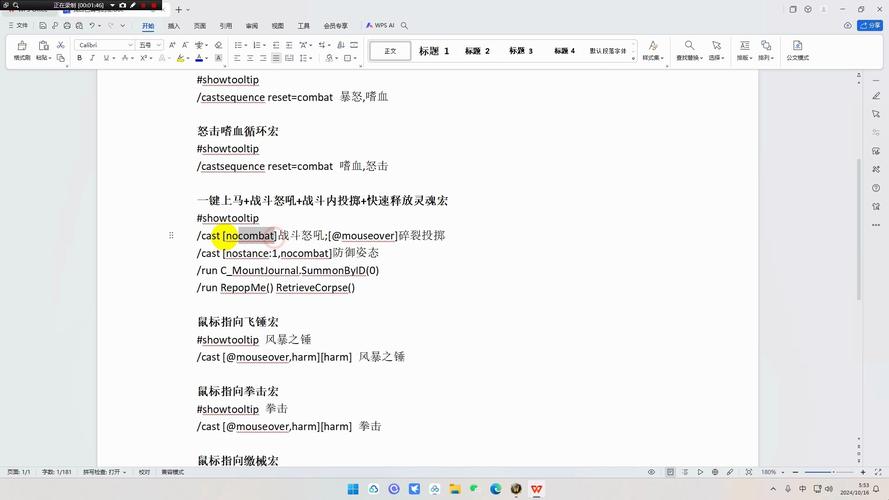Toggle Italic formatting
This screenshot has width=889, height=500.
pyautogui.click(x=92, y=58)
